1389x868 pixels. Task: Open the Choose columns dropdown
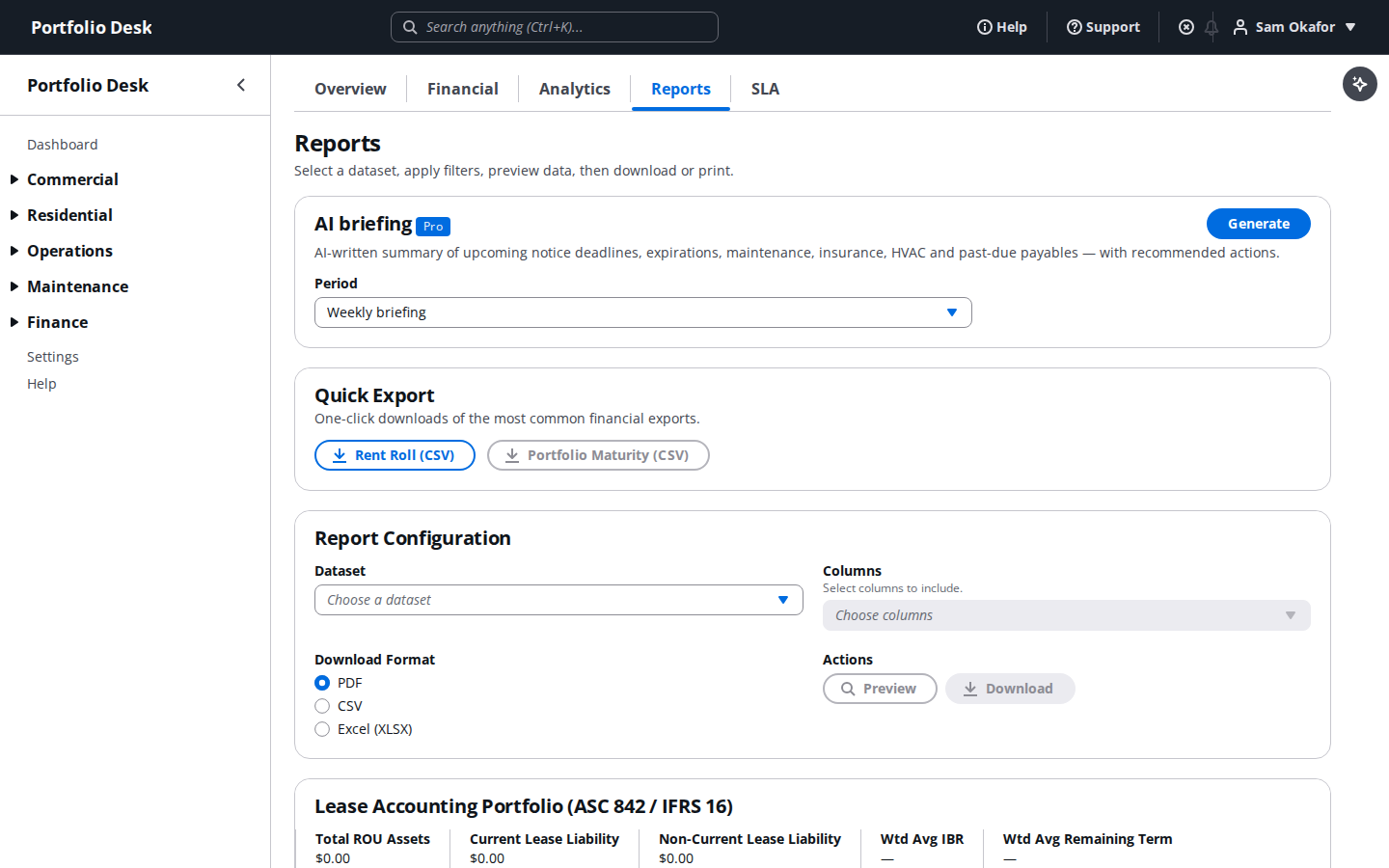(x=1067, y=615)
